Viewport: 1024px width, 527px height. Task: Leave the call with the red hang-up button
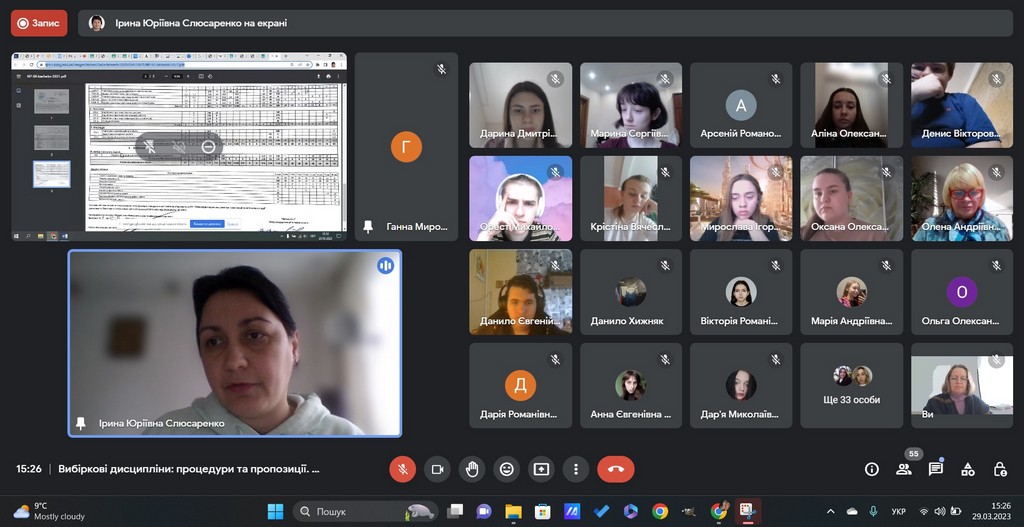click(x=615, y=469)
